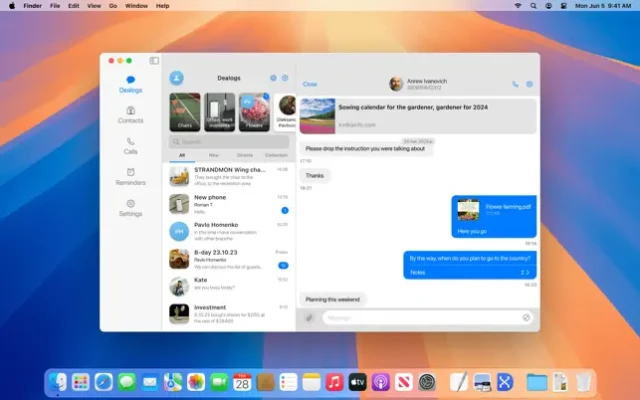Click the Wi-Fi status icon
This screenshot has height=400, width=640.
coord(518,6)
